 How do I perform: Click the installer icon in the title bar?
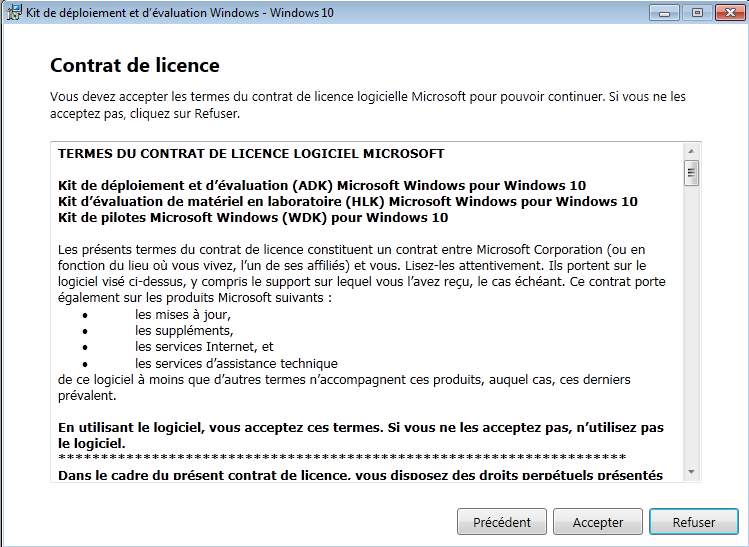point(13,12)
